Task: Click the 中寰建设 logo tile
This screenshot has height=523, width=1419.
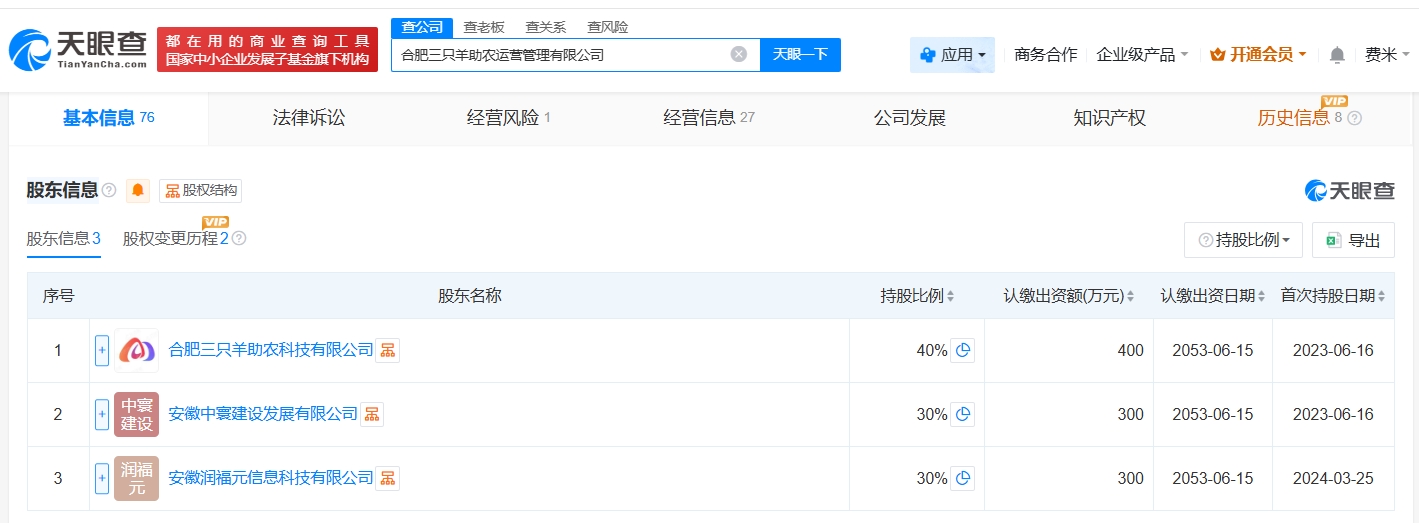Action: [137, 414]
